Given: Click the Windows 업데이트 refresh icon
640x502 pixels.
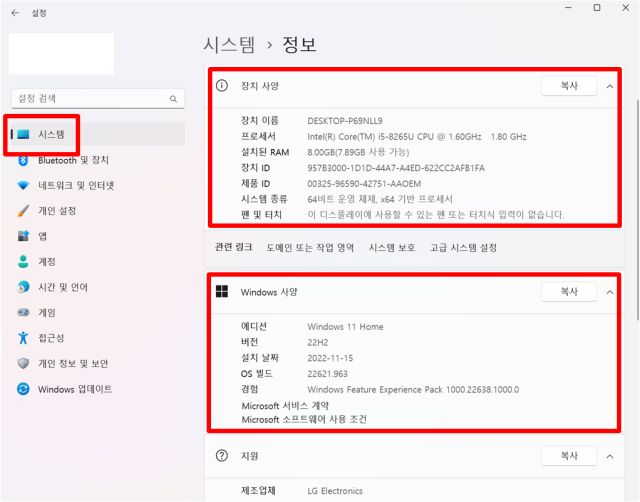Looking at the screenshot, I should tap(23, 389).
